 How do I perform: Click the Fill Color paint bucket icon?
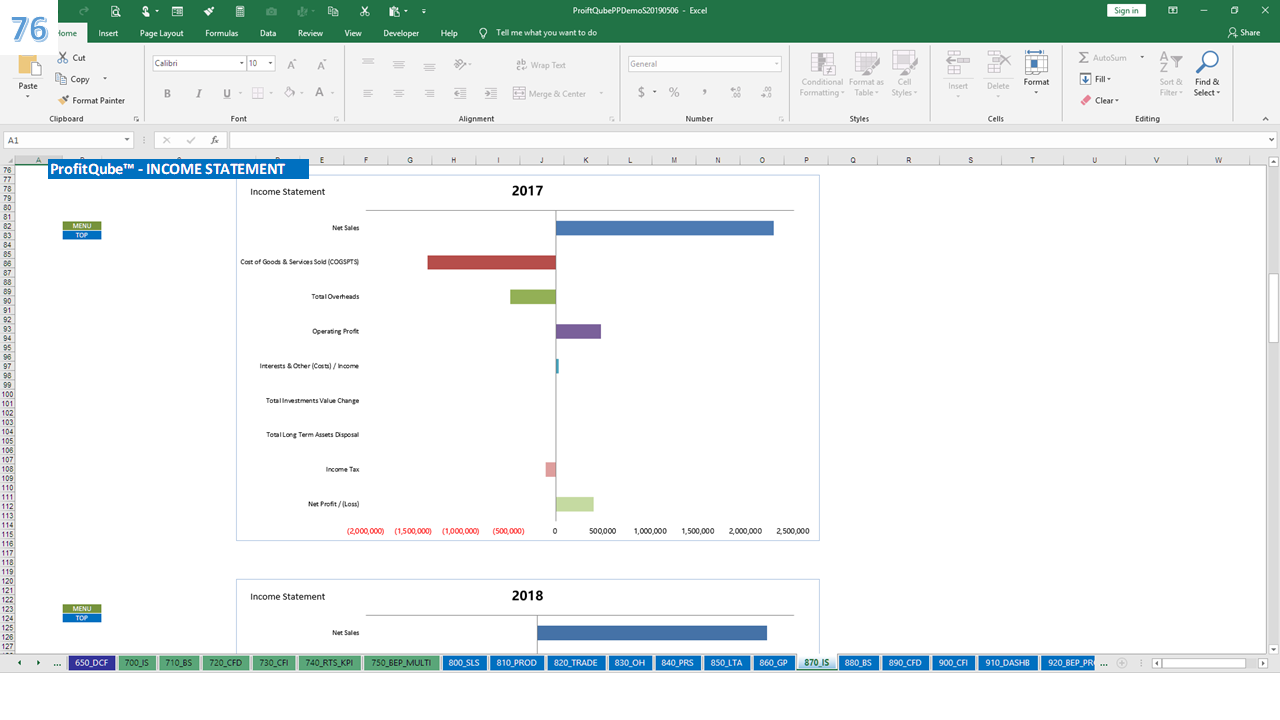(289, 93)
